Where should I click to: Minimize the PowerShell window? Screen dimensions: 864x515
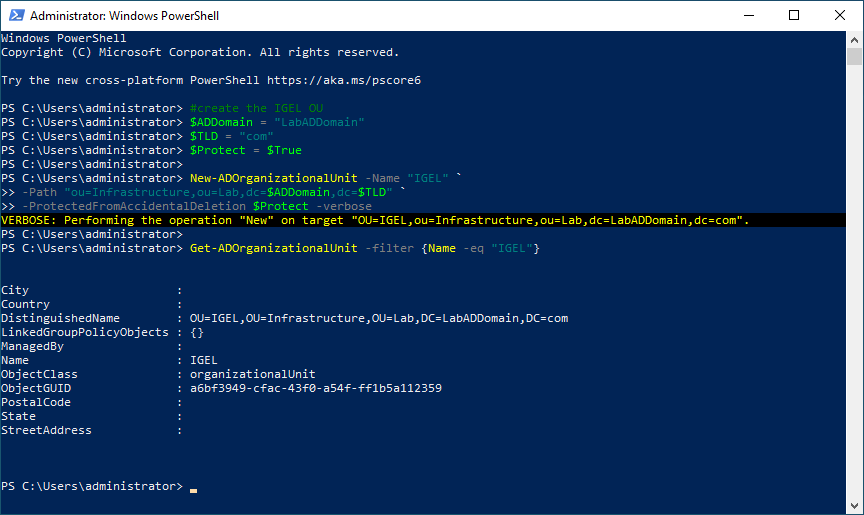748,16
